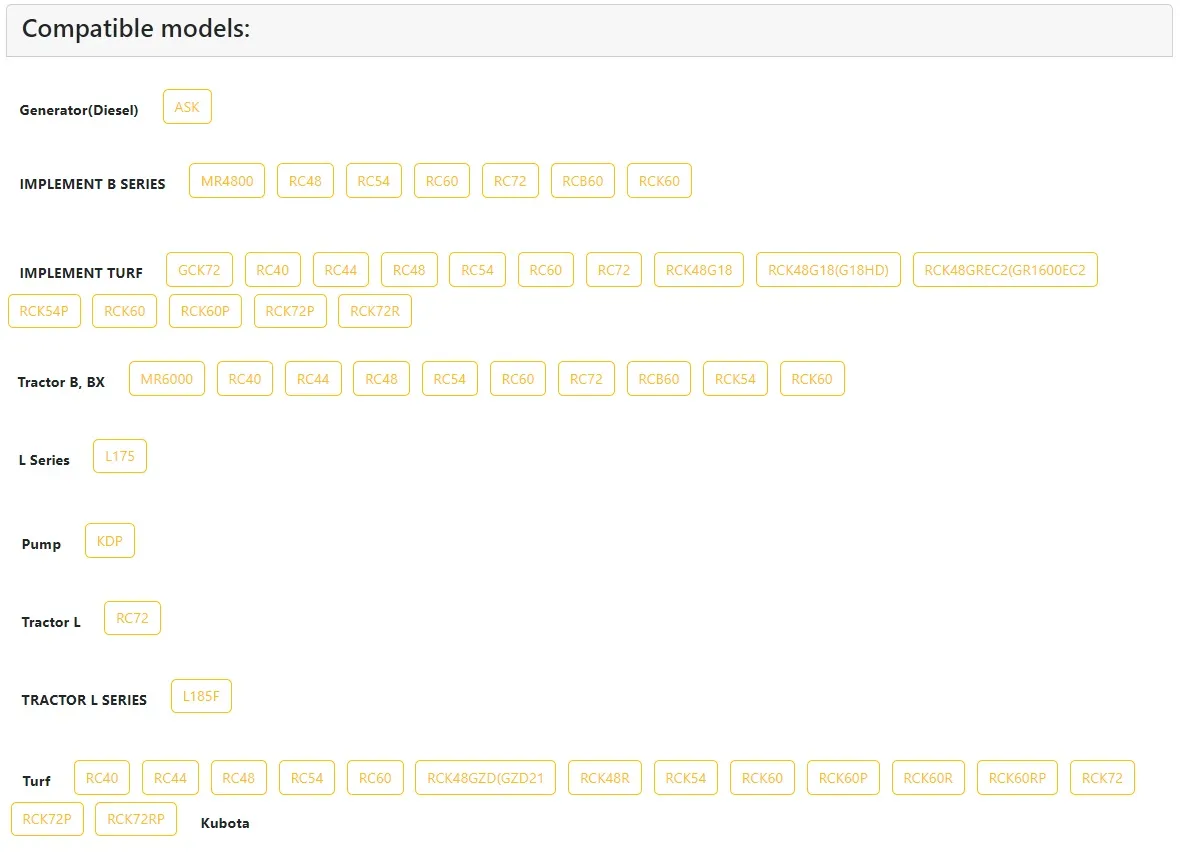The height and width of the screenshot is (864, 1180).
Task: Click RCK54 in the Tractor B, BX row
Action: 736,379
